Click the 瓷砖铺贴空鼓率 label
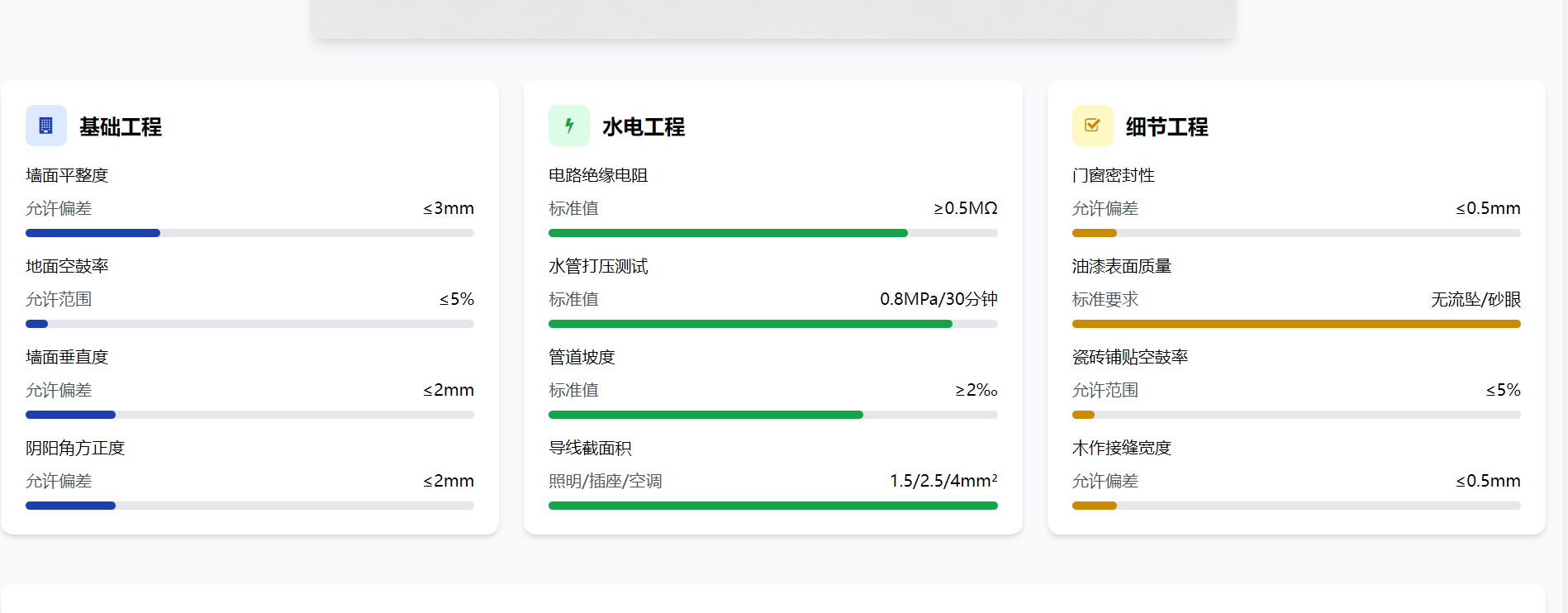This screenshot has width=1568, height=613. point(1130,357)
